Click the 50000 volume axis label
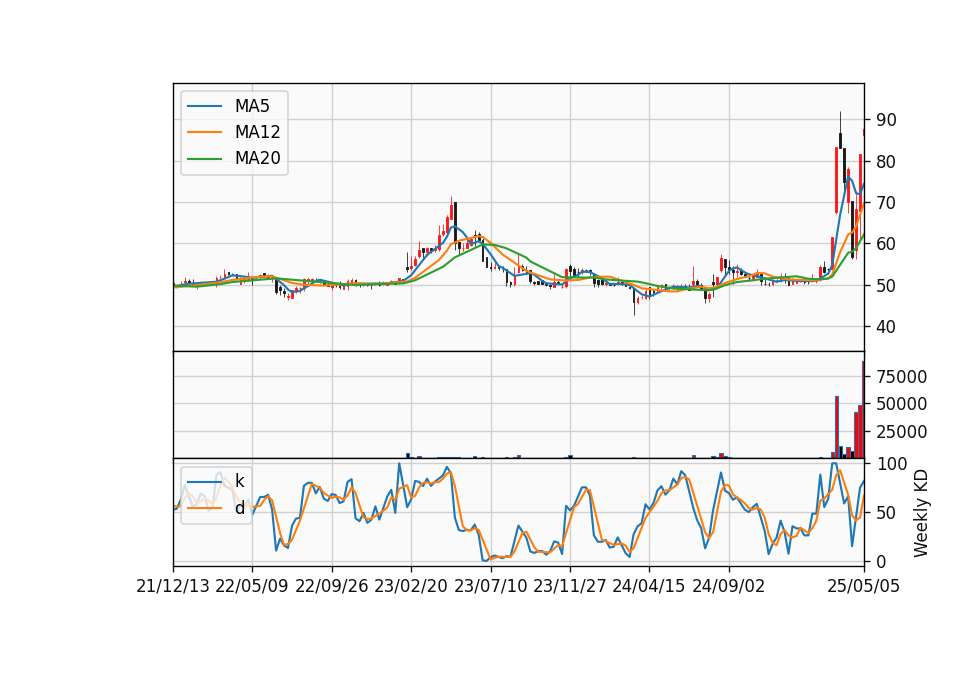The image size is (960, 690). pos(901,404)
